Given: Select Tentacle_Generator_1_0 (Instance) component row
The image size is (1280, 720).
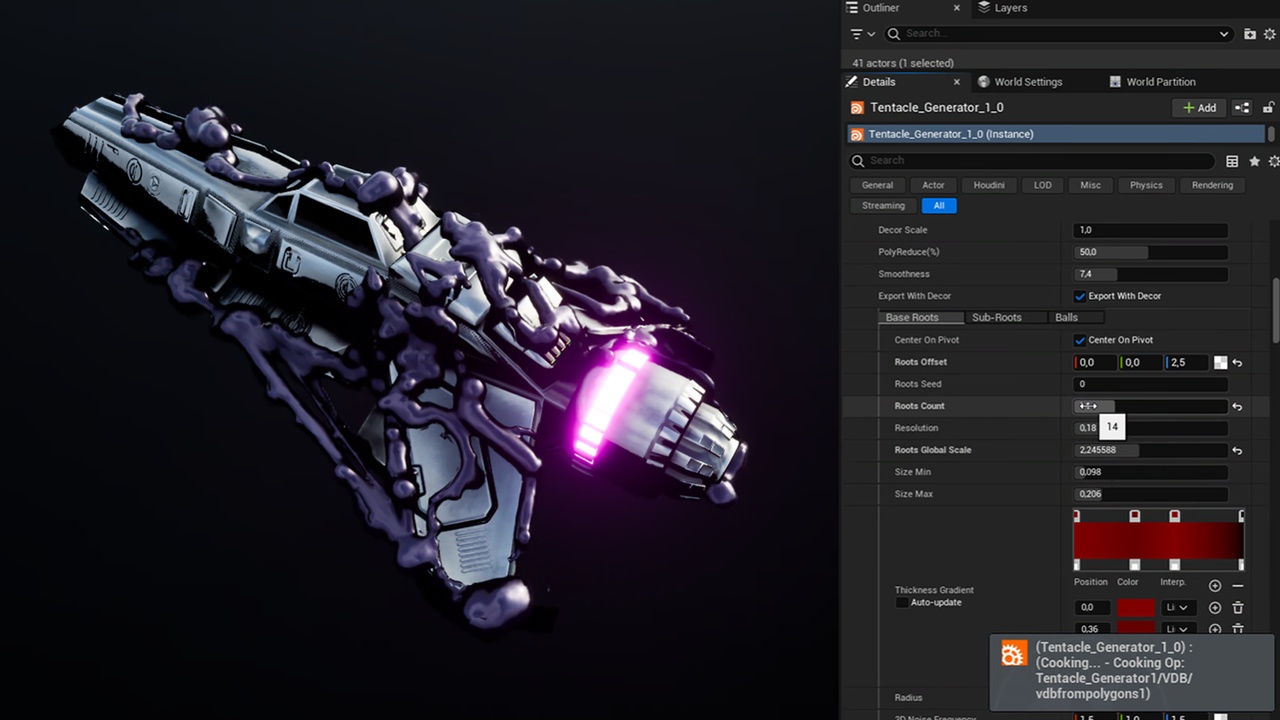Looking at the screenshot, I should (1056, 134).
